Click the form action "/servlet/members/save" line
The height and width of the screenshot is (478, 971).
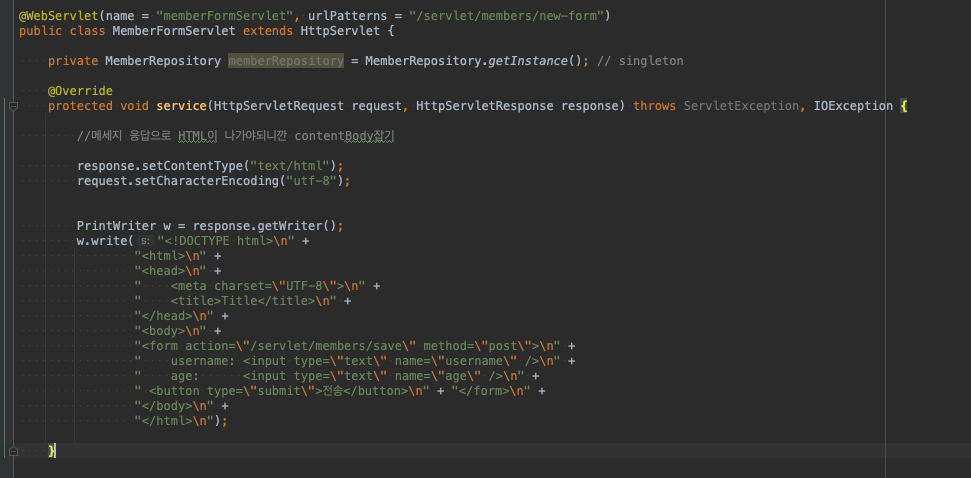tap(347, 346)
